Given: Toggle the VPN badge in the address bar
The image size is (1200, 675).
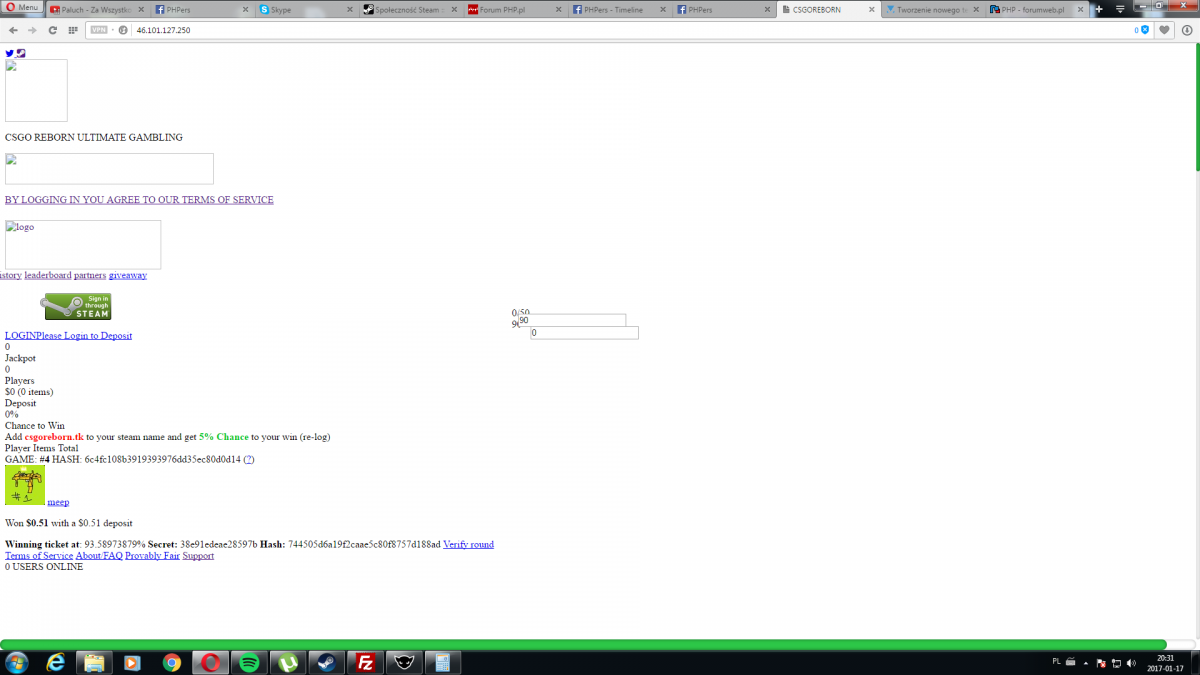Looking at the screenshot, I should (x=99, y=30).
